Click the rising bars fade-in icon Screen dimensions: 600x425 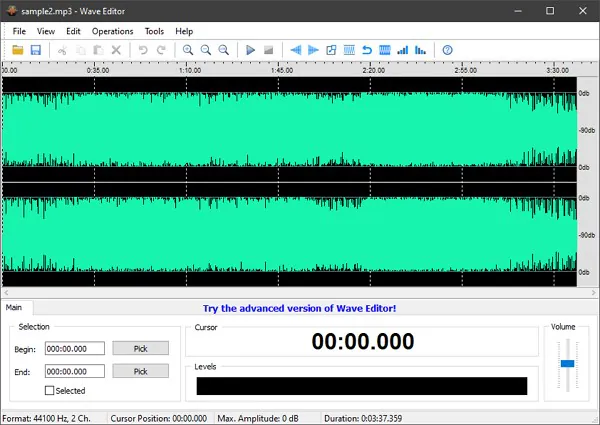click(x=403, y=50)
